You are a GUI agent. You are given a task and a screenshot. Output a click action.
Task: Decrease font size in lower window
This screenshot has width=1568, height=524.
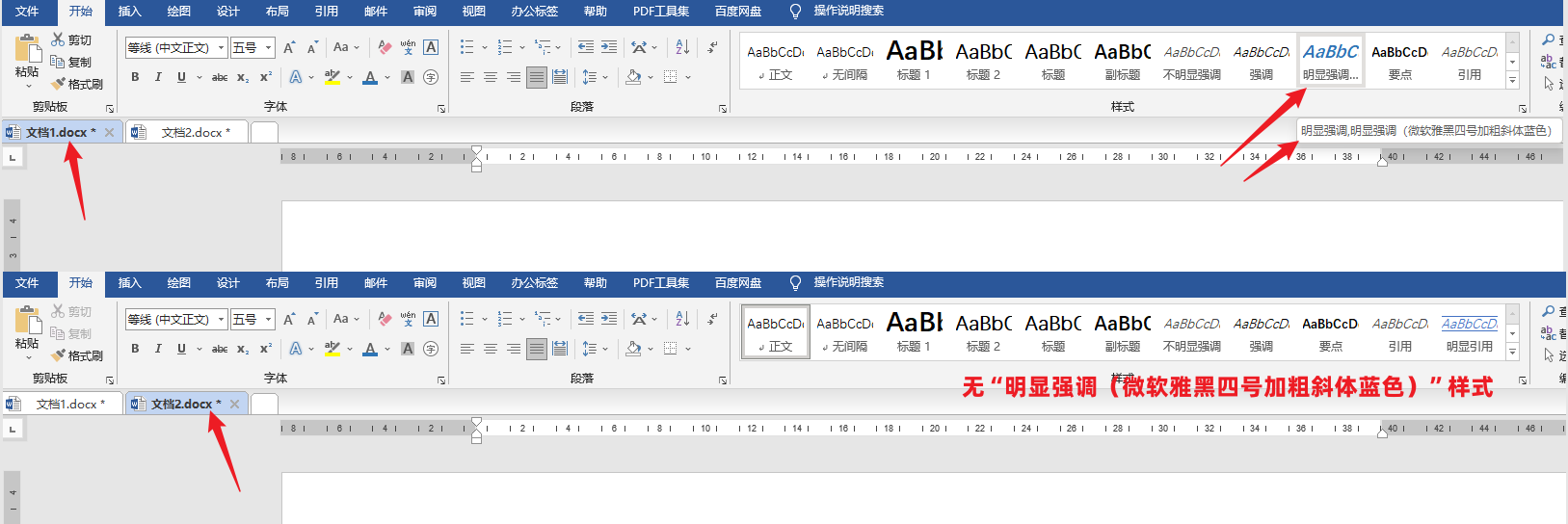point(312,319)
